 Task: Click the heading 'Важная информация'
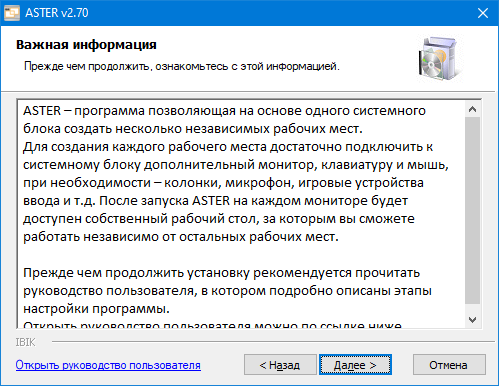click(x=86, y=45)
